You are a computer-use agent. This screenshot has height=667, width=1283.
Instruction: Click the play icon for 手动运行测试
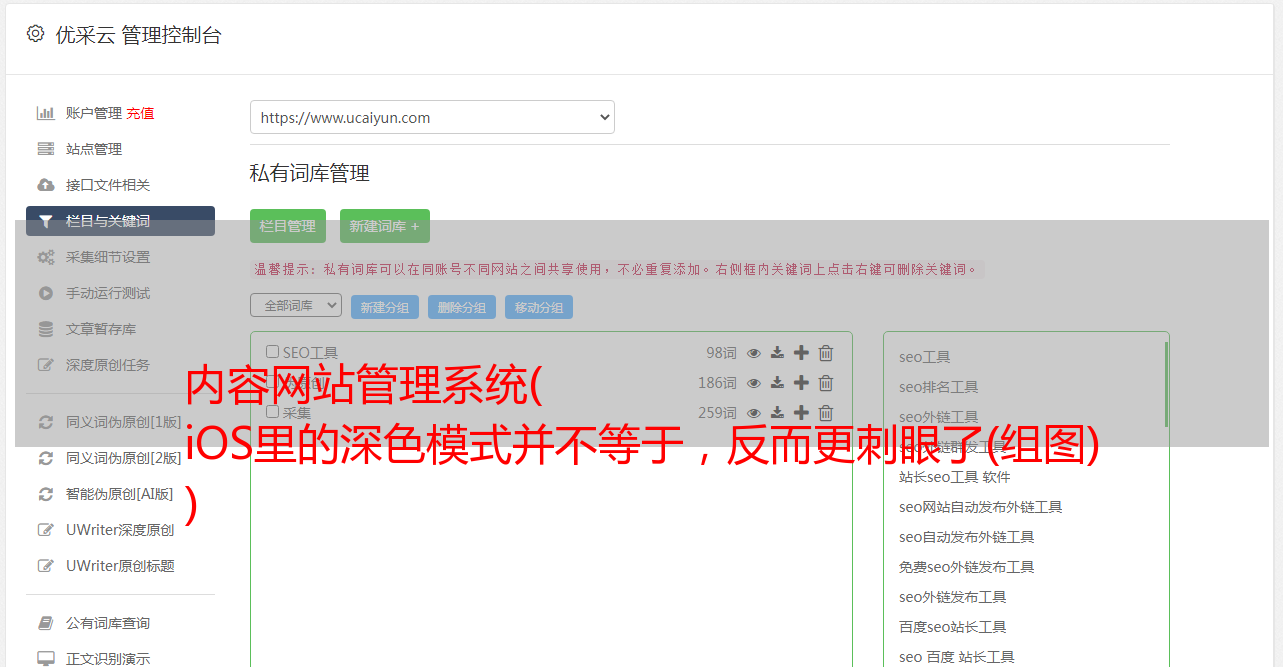click(x=45, y=293)
